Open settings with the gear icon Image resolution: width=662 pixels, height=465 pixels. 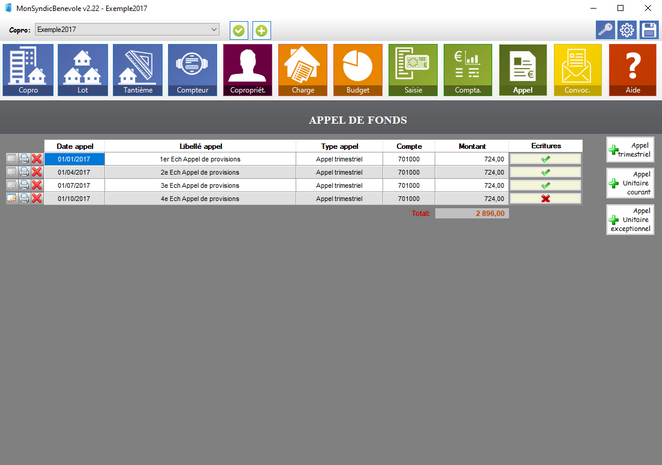coord(627,30)
